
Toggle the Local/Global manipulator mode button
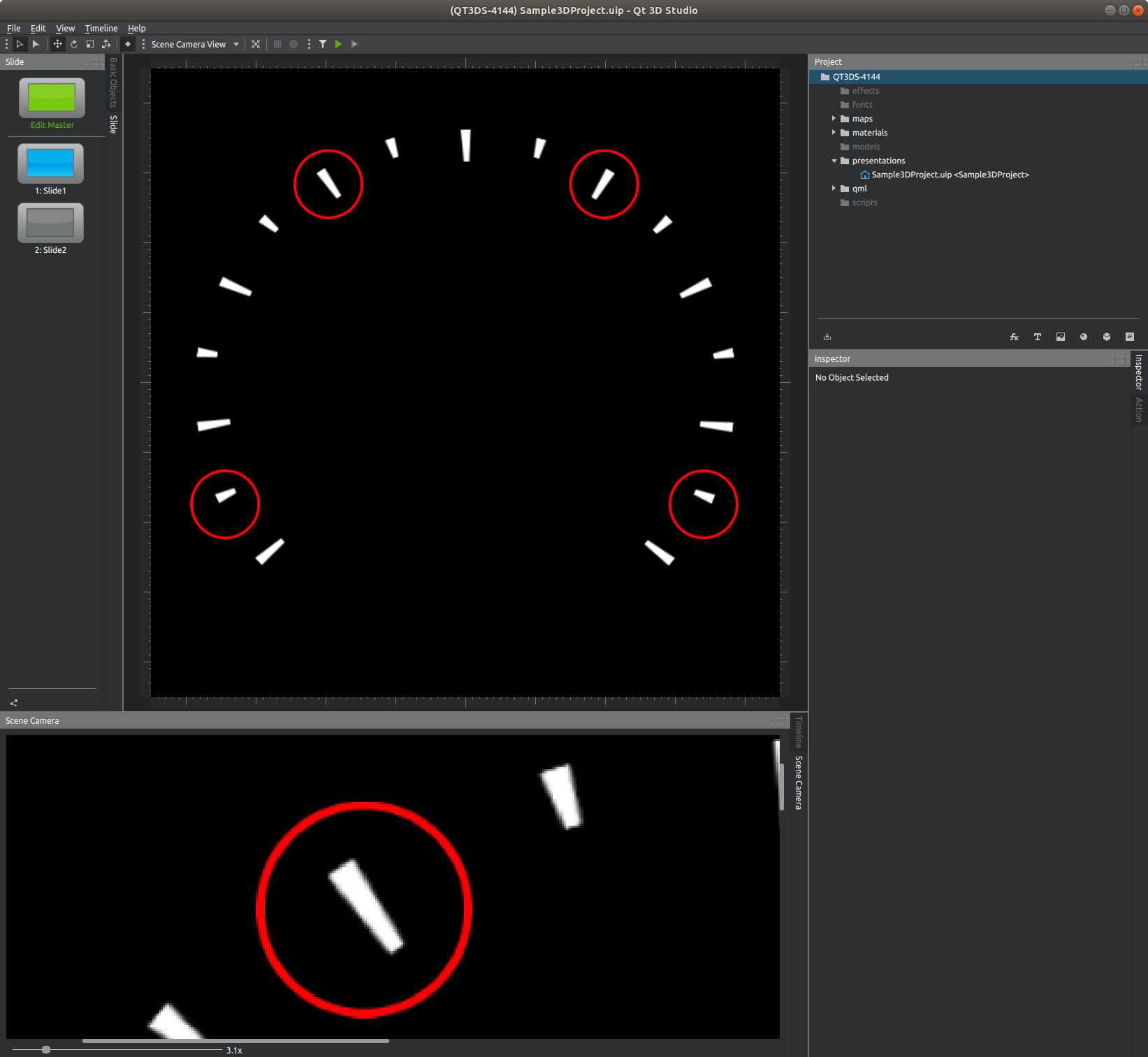tap(106, 44)
